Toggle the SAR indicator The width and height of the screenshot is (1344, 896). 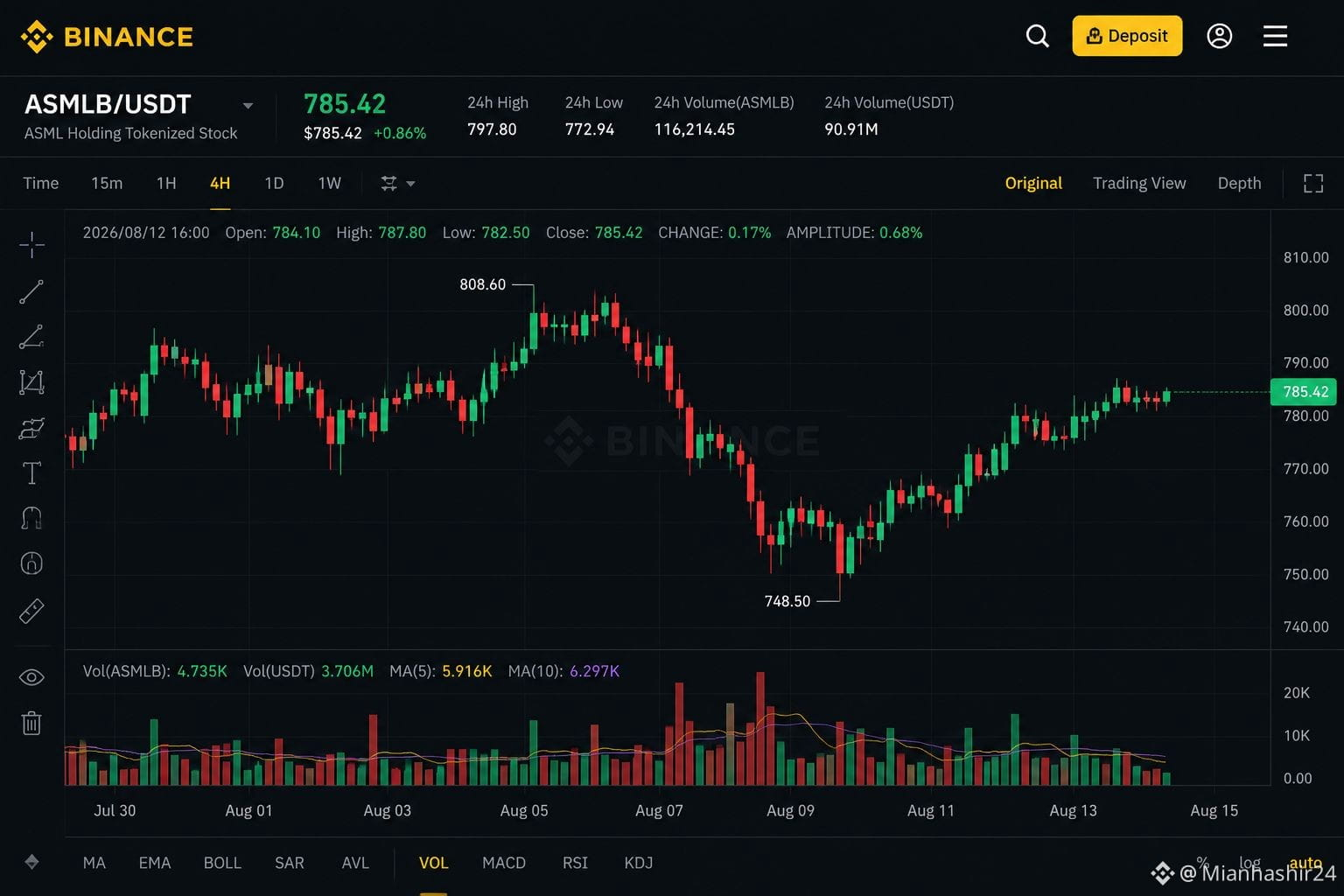[x=290, y=863]
